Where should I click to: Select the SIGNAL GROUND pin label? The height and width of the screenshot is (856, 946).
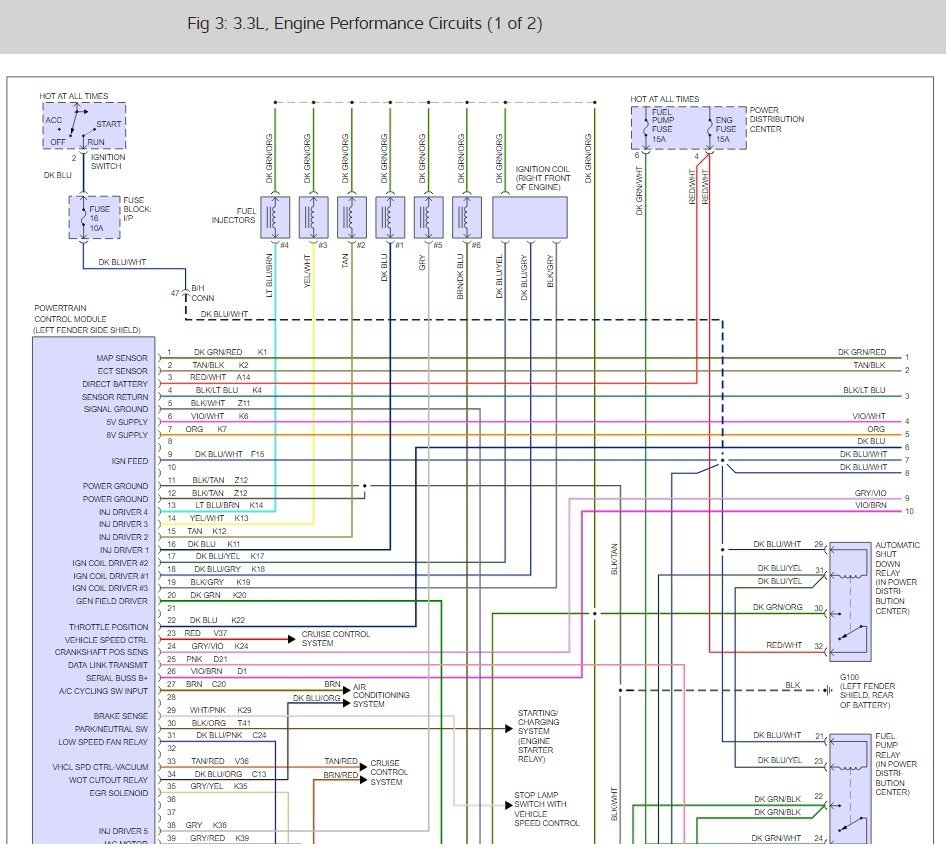(x=115, y=409)
